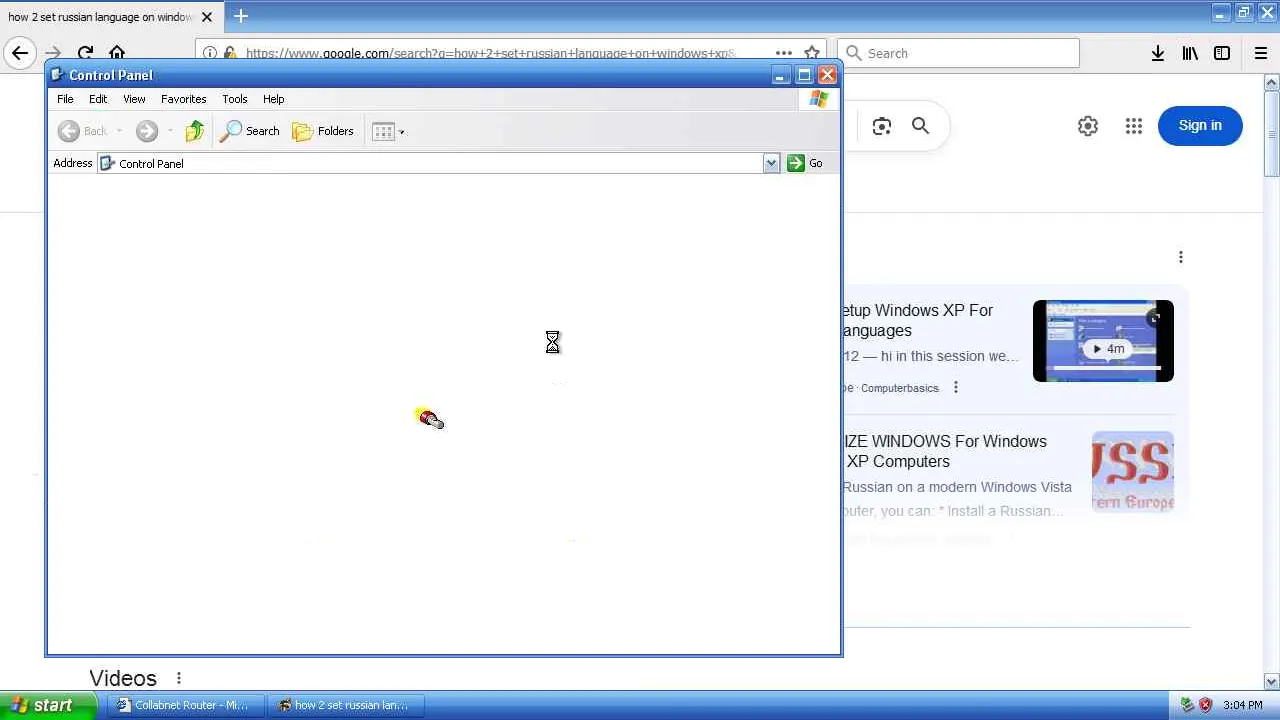1280x720 pixels.
Task: Close the 'how 2 set russian language' tab
Action: (x=207, y=17)
